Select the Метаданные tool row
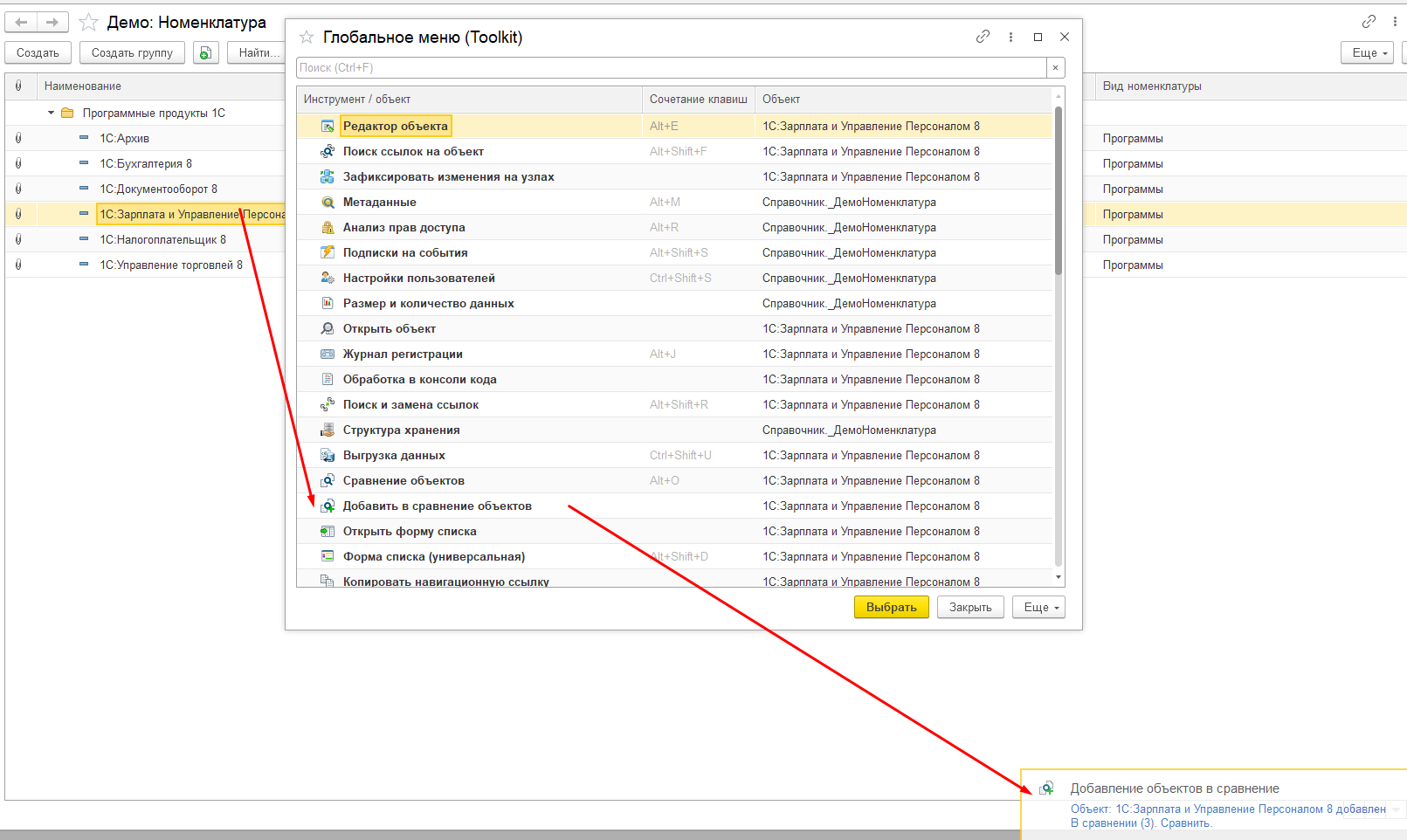 (x=674, y=203)
